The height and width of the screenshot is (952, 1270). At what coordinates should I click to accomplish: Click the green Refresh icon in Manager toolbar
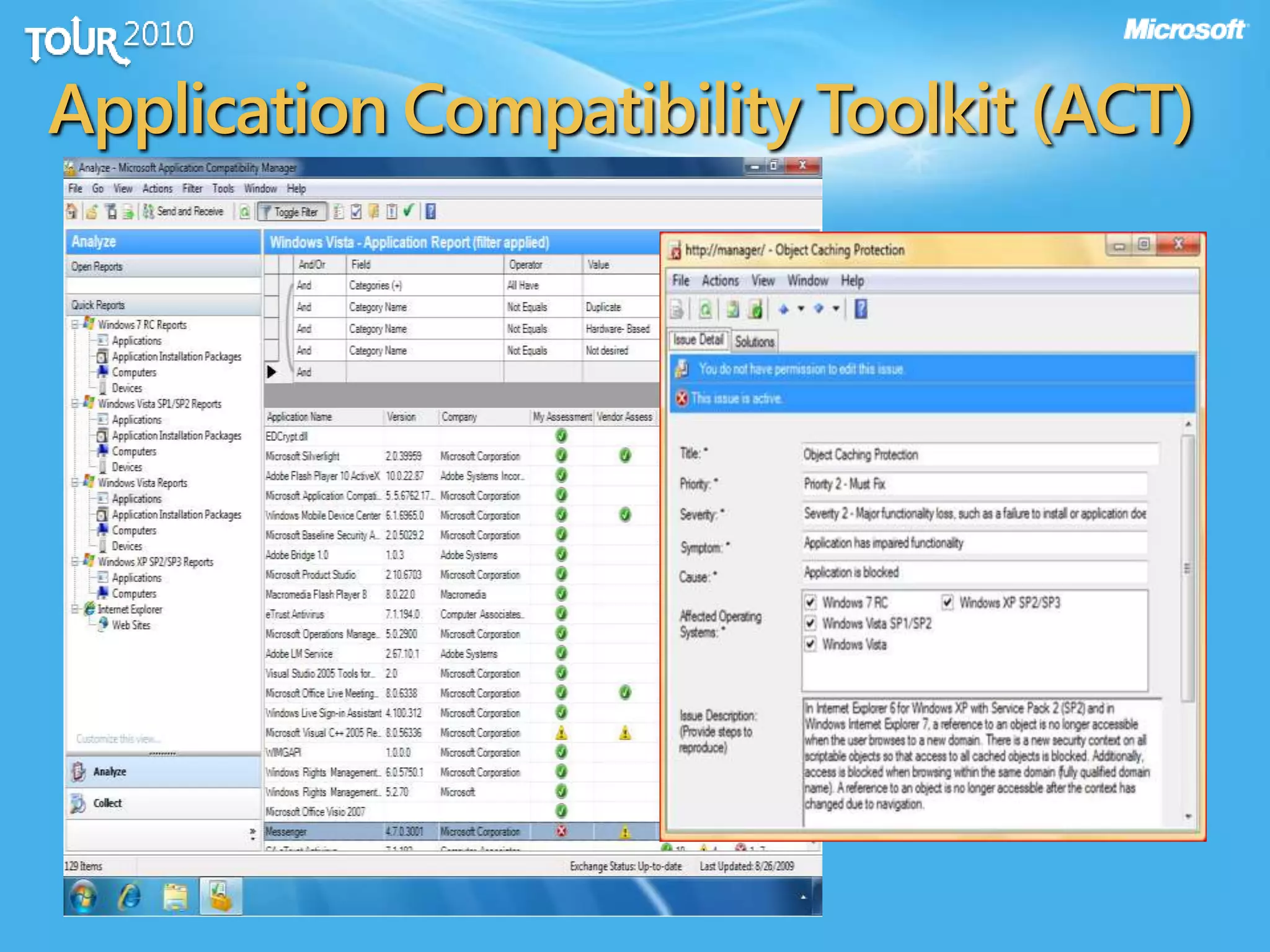[245, 212]
